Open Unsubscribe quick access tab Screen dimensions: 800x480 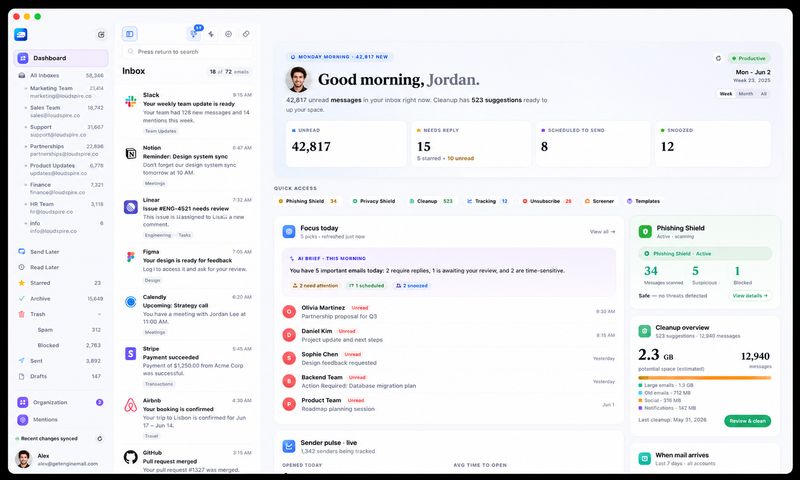tap(547, 201)
